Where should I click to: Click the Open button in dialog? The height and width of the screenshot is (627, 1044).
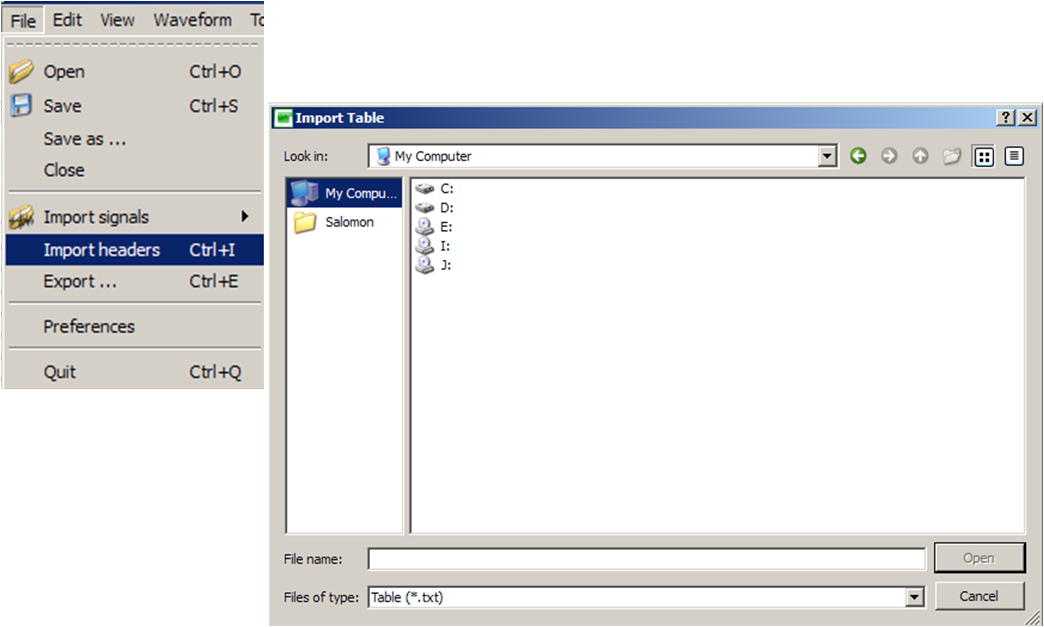click(x=979, y=558)
